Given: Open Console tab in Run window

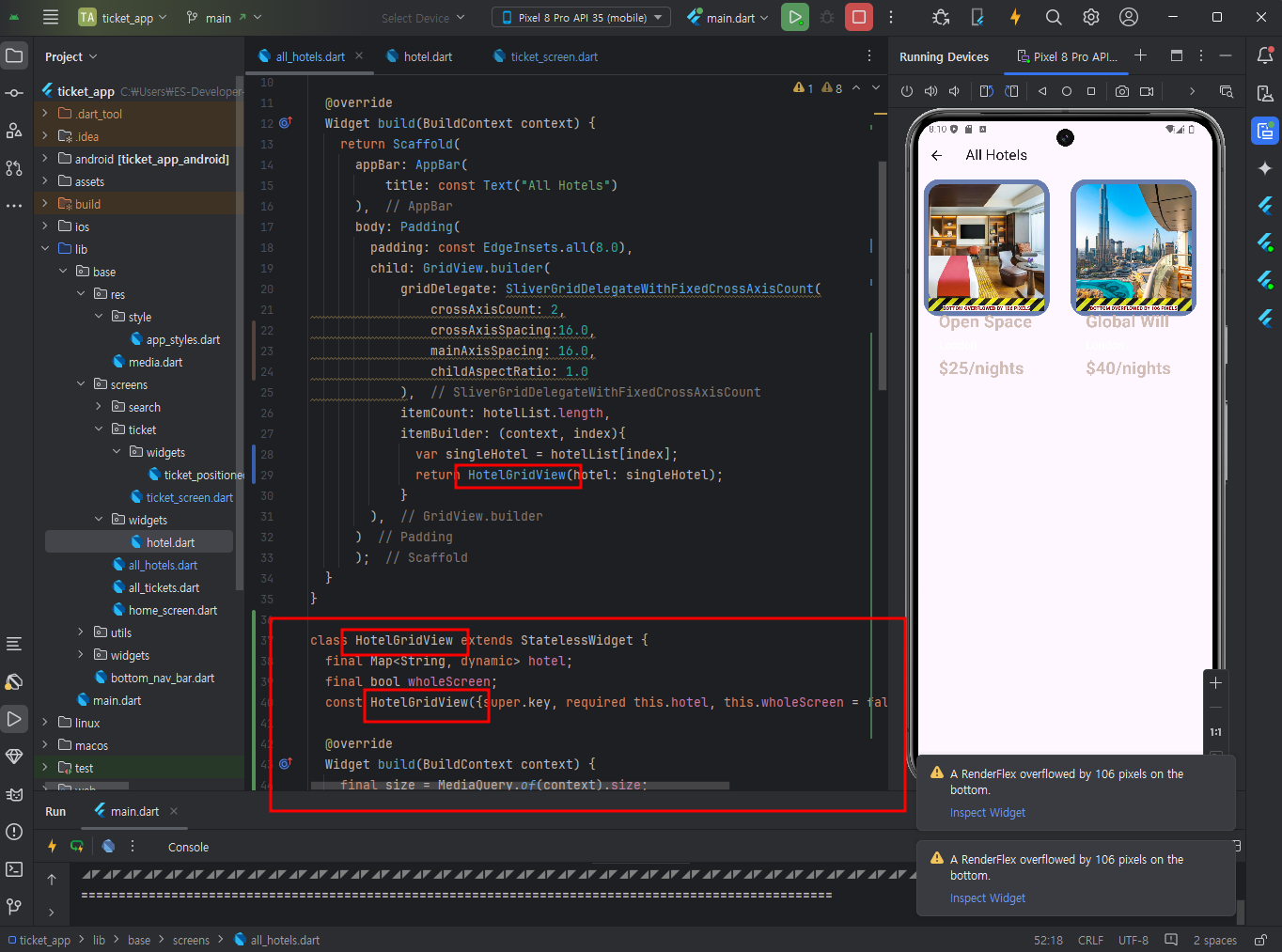Looking at the screenshot, I should coord(188,847).
